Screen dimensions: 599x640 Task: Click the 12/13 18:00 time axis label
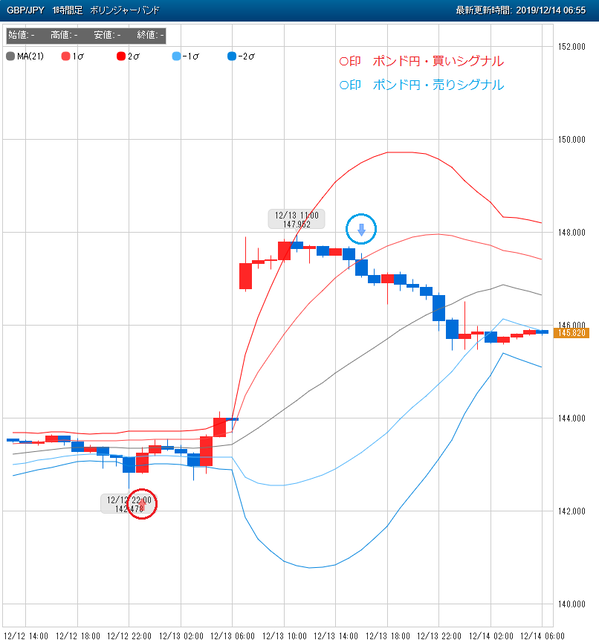(387, 636)
